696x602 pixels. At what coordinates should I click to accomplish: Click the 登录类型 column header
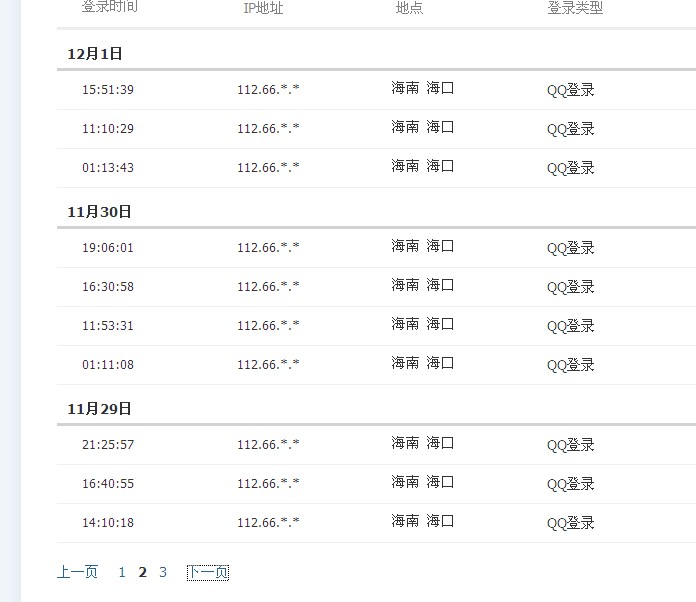pos(575,8)
